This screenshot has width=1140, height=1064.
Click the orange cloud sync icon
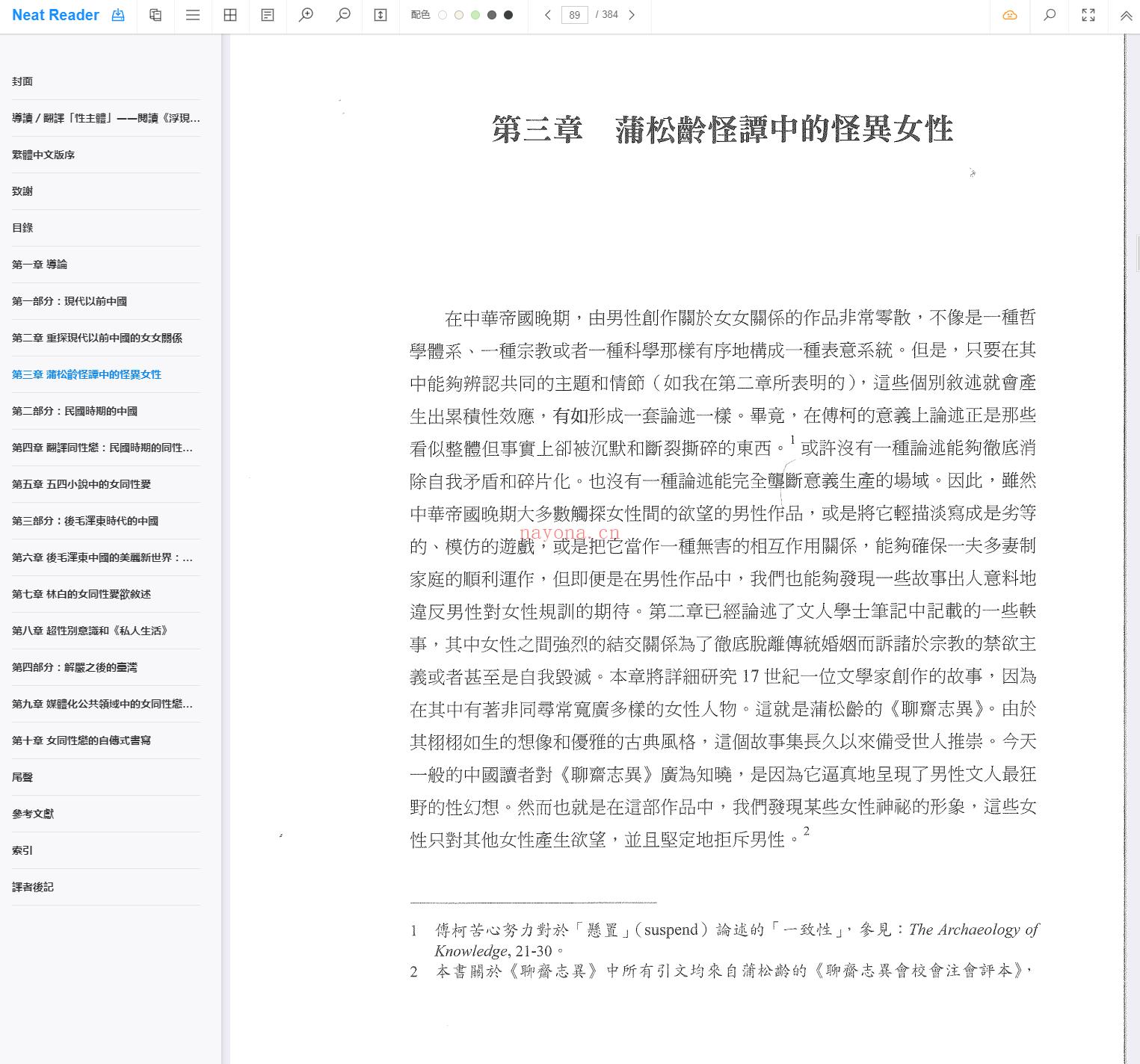click(x=1010, y=15)
